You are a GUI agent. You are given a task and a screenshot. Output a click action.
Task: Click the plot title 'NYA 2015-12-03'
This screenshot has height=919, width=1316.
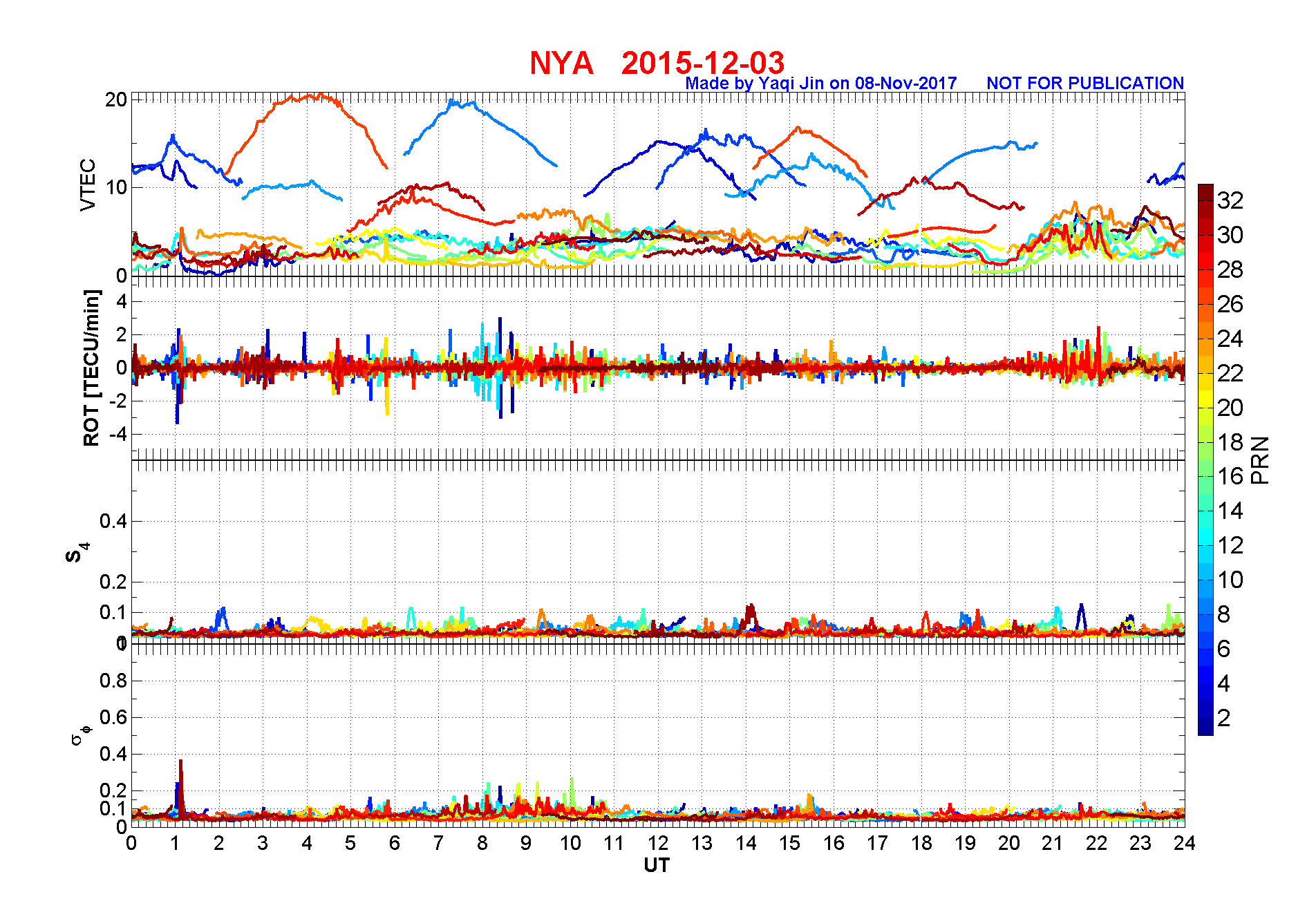pyautogui.click(x=657, y=63)
